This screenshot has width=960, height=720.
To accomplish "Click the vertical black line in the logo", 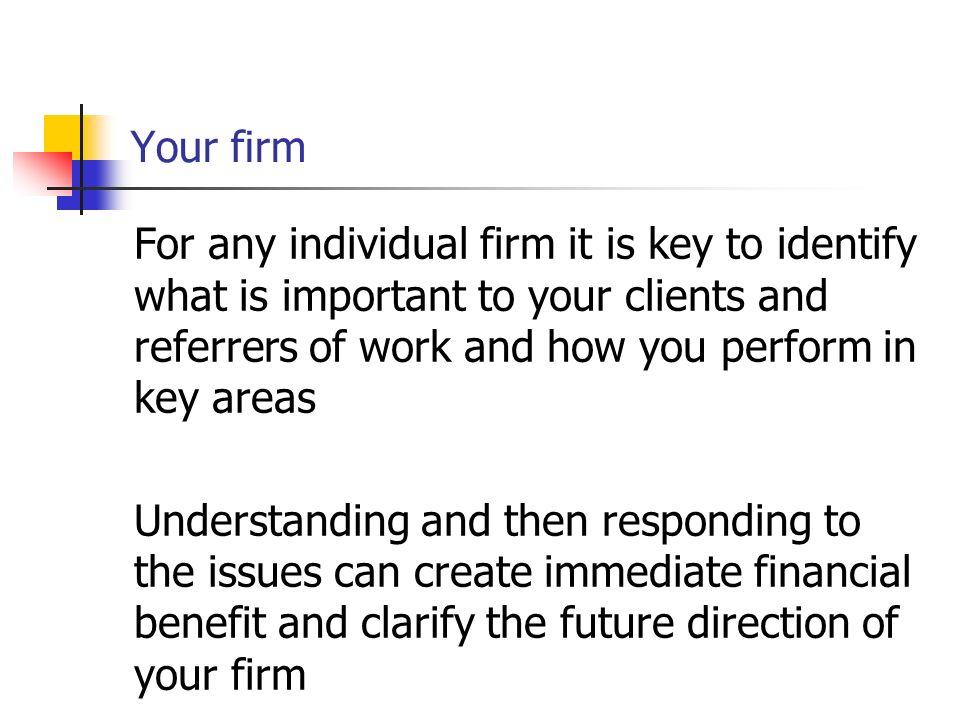I will [81, 159].
